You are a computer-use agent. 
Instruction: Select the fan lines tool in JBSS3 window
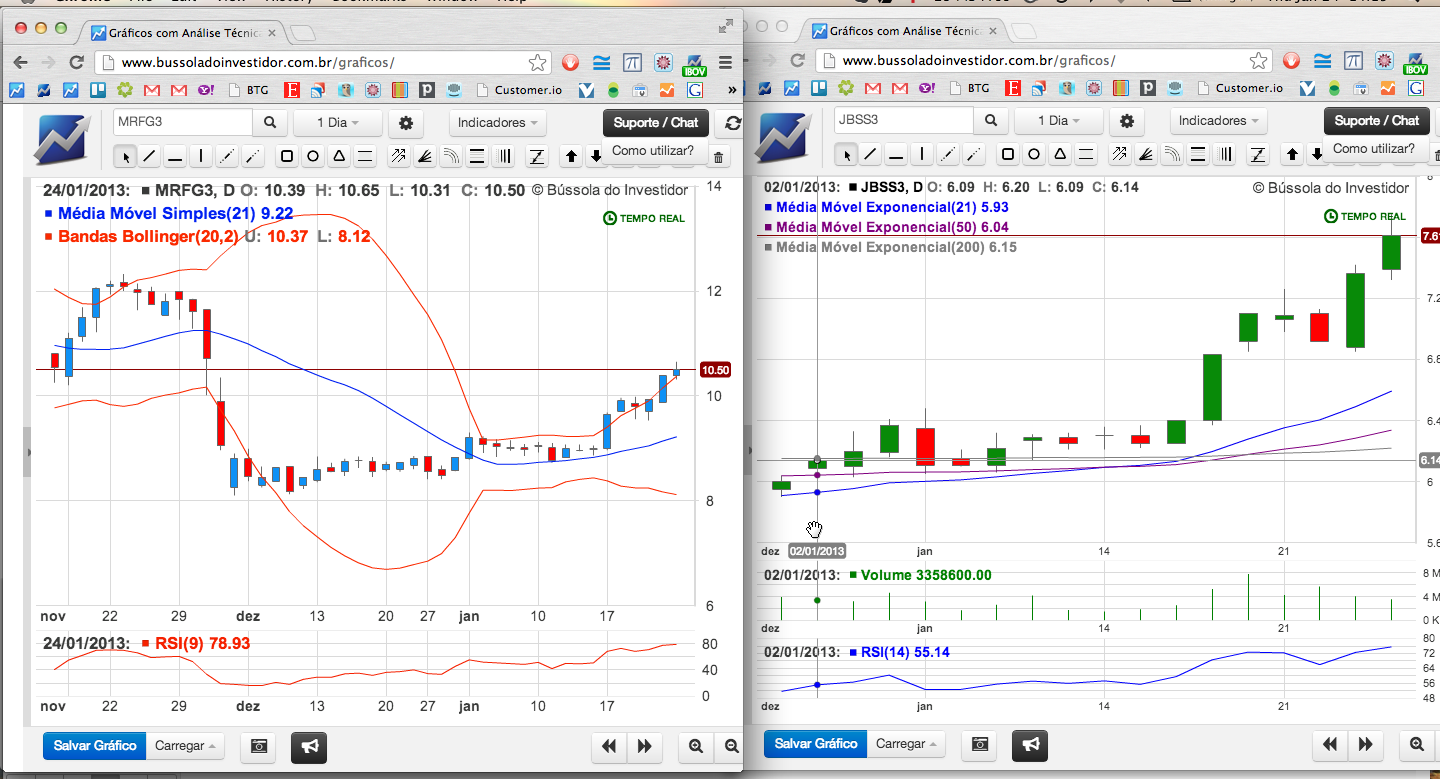[1146, 155]
